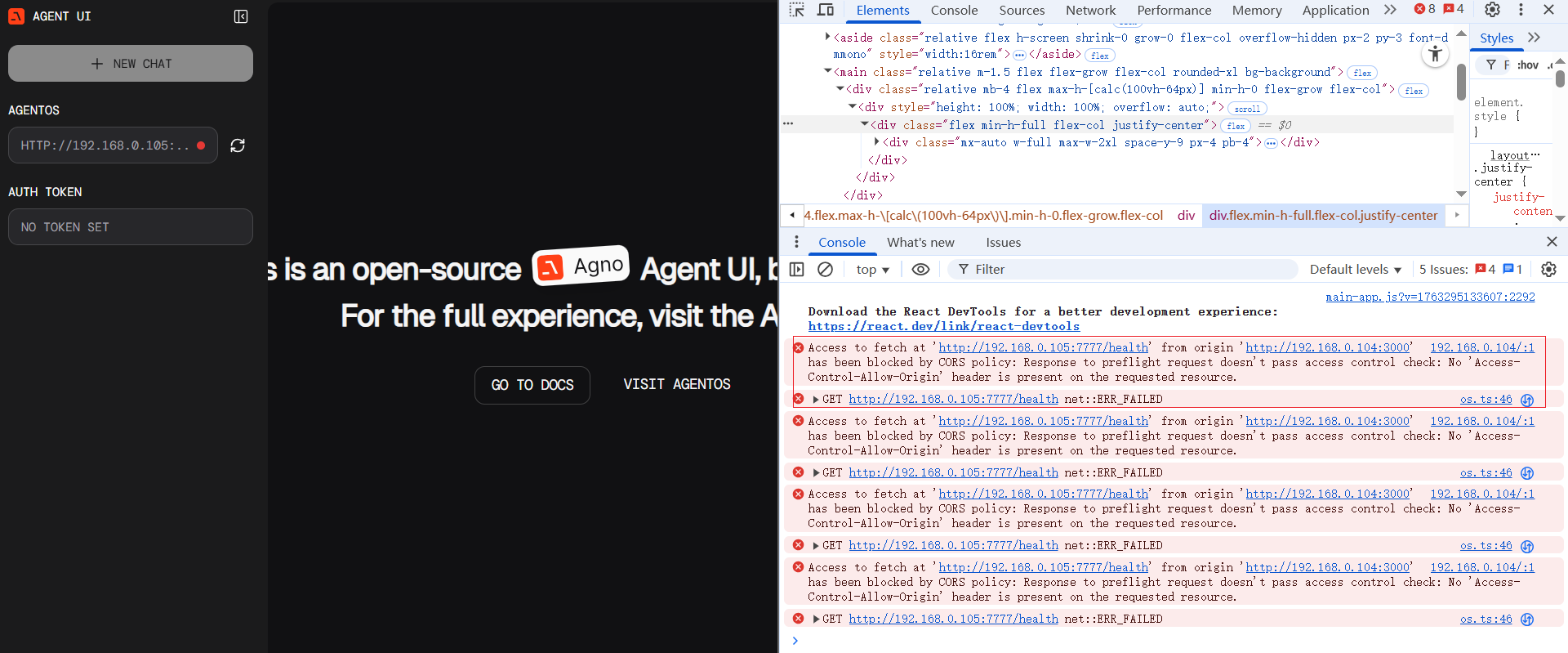Click the red 8 errors counter
Screen dimensions: 1568x653
[x=1424, y=9]
